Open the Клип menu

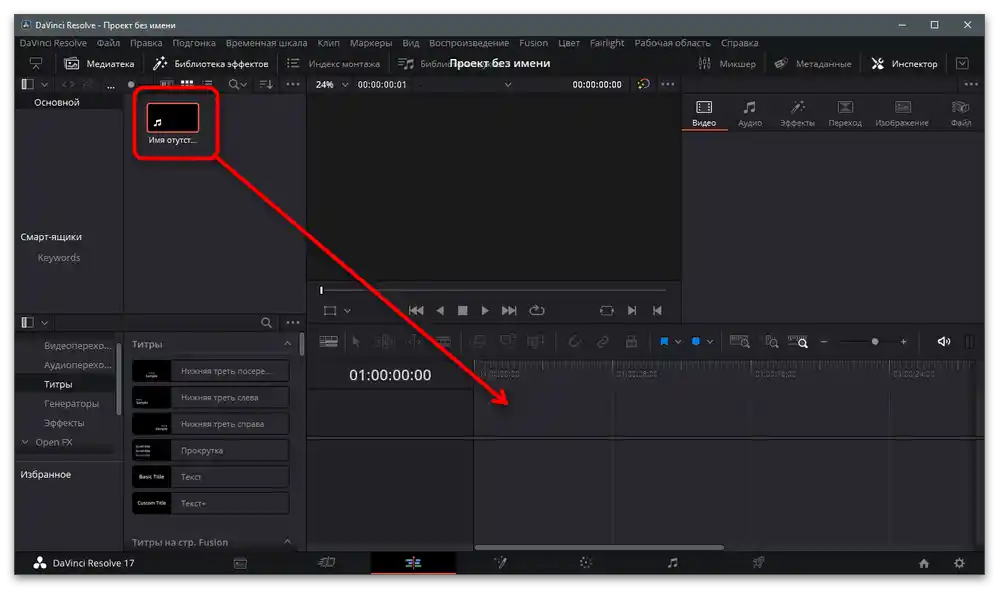pyautogui.click(x=328, y=43)
